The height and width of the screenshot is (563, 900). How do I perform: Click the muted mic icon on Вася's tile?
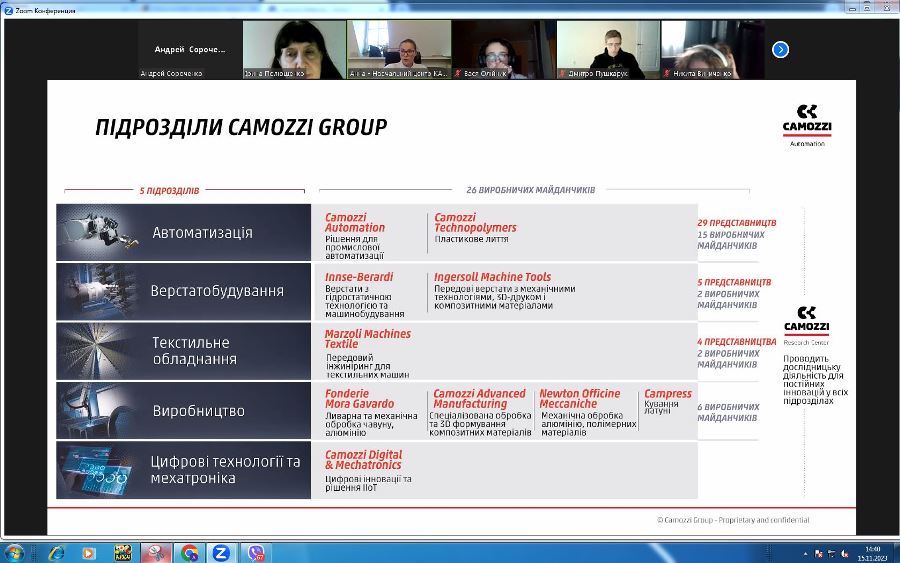458,73
